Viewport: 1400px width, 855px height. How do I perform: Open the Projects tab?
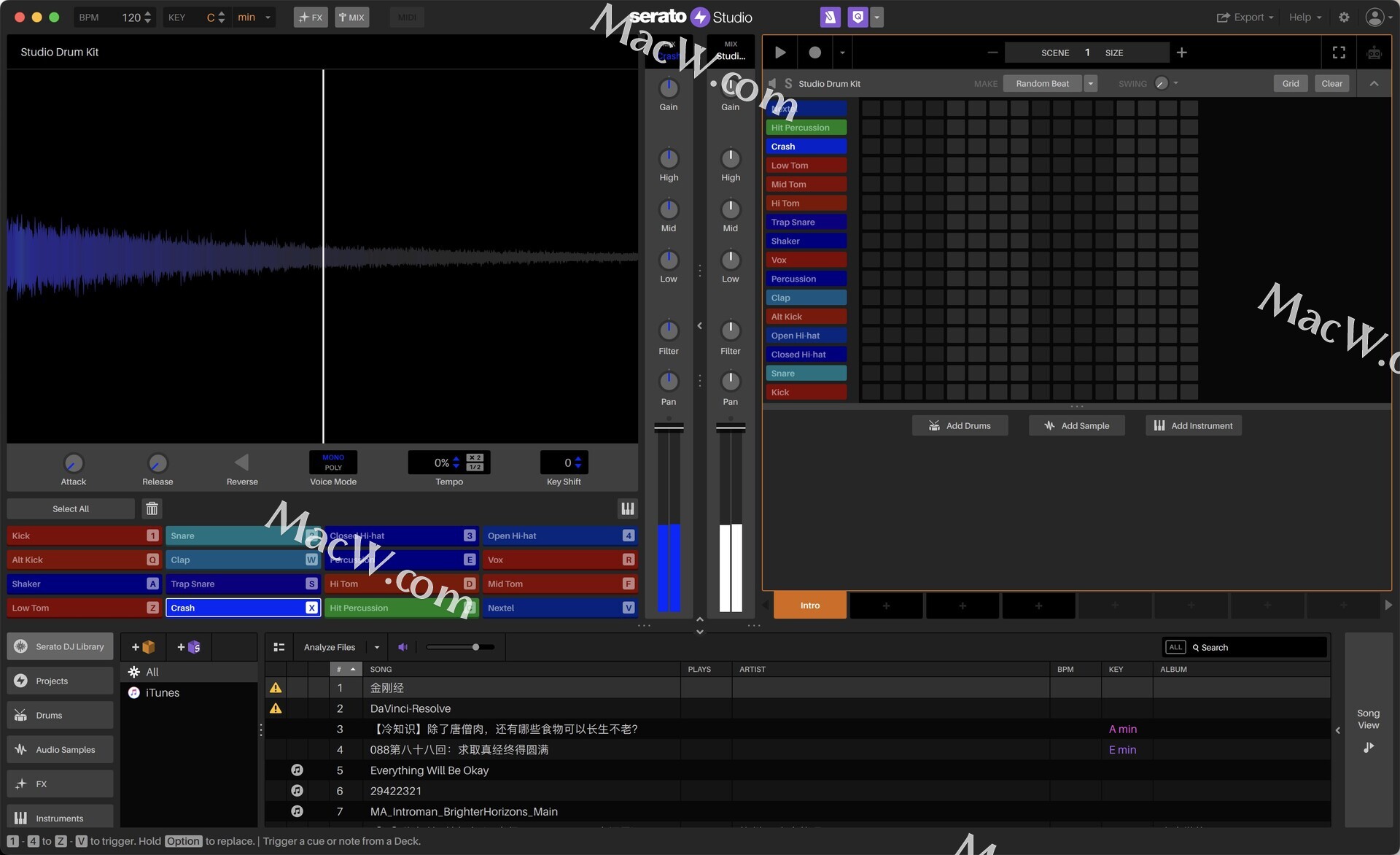pyautogui.click(x=60, y=681)
